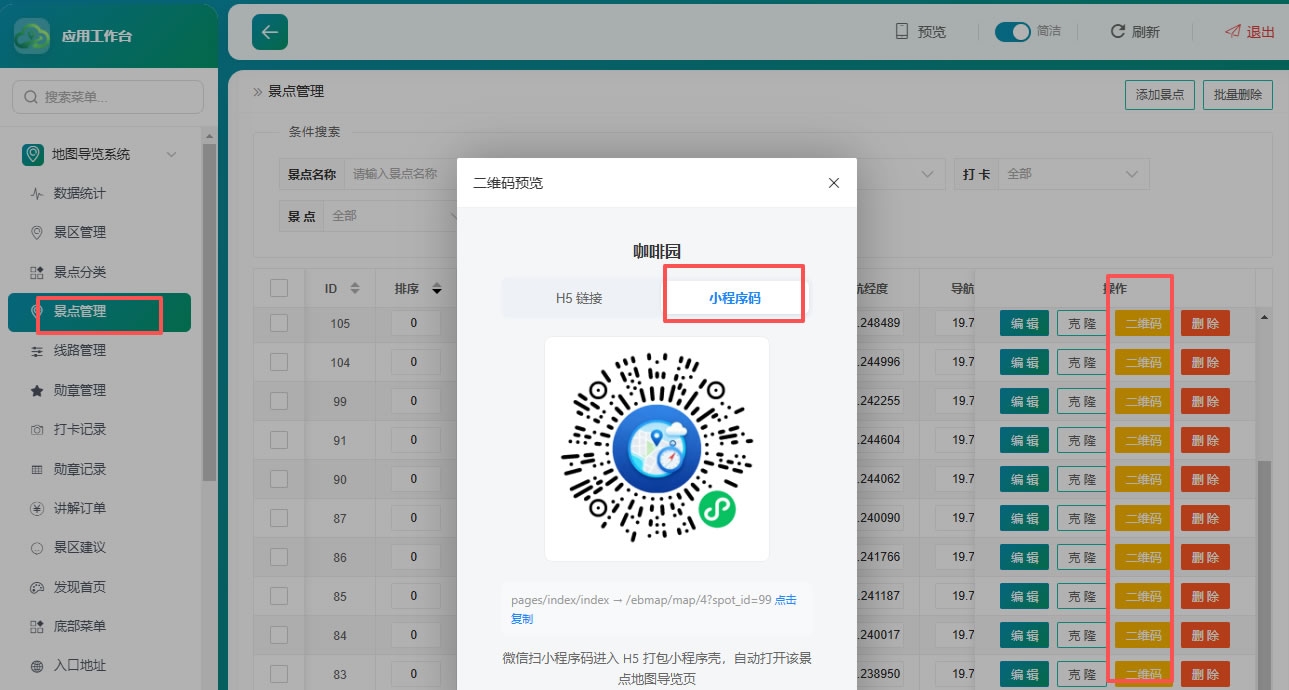Click 删除 for the ID 91 row
Viewport: 1289px width, 690px height.
click(1205, 440)
